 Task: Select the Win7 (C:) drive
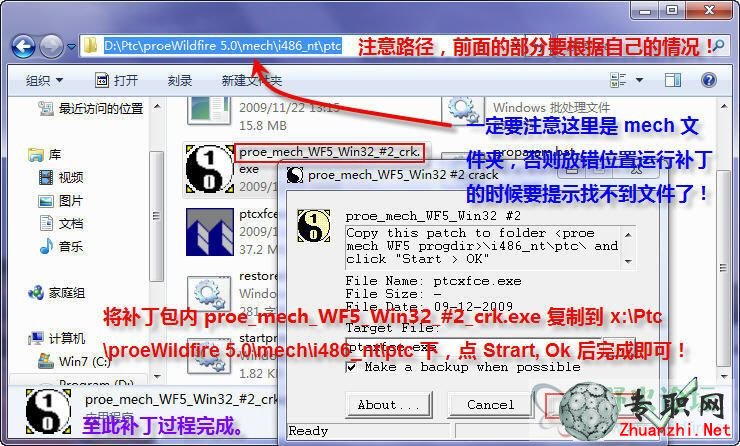tap(74, 362)
